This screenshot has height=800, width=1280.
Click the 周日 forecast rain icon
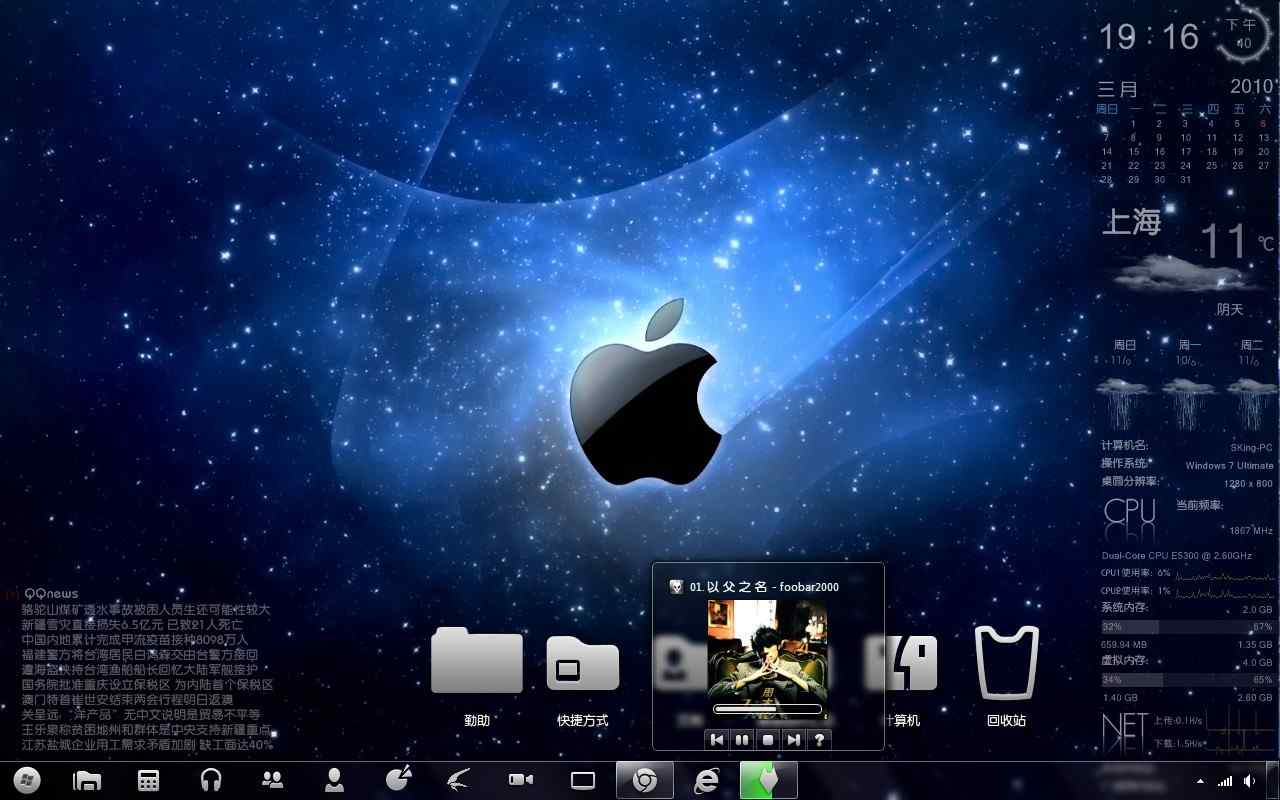(1124, 404)
